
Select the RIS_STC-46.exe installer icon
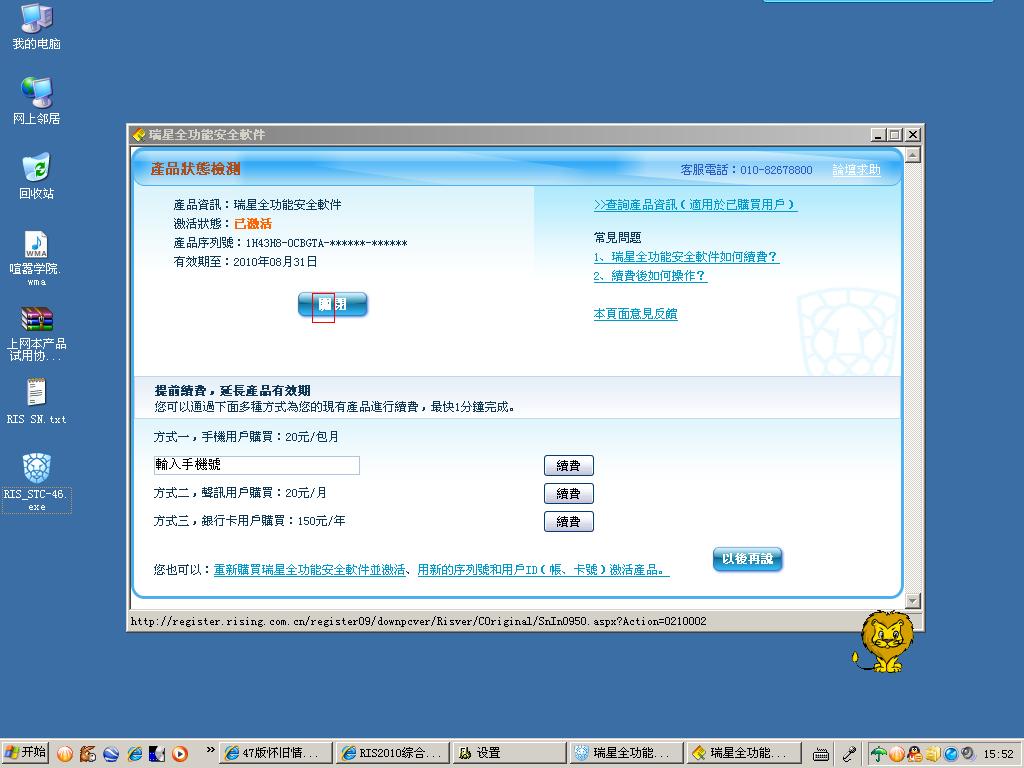click(x=37, y=482)
